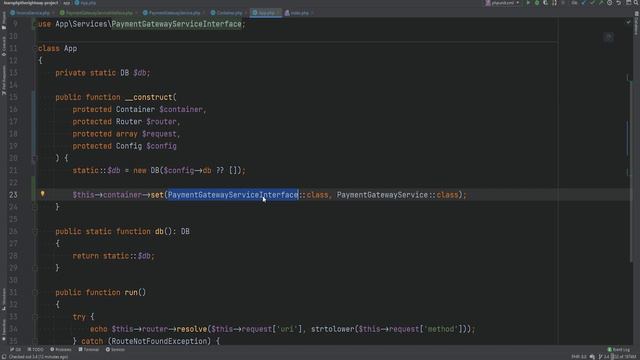Viewport: 640px width, 360px height.
Task: Open the Commit tool window stripe
Action: pos(4,47)
